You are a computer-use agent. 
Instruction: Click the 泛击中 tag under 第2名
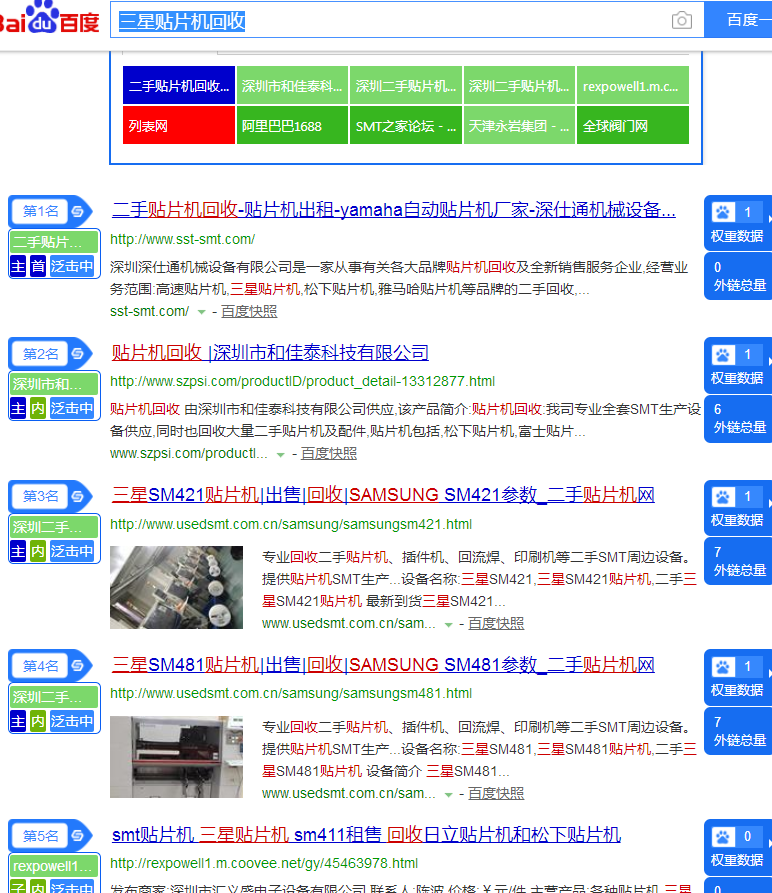(x=72, y=408)
